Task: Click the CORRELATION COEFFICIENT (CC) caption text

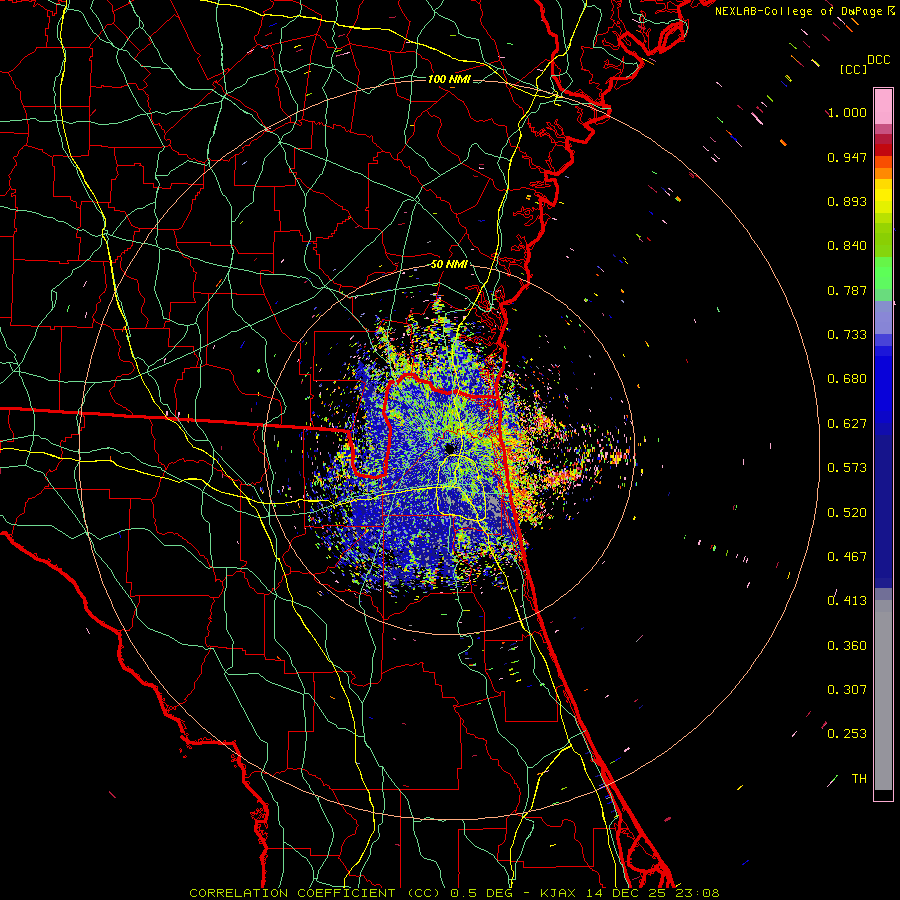Action: [315, 893]
